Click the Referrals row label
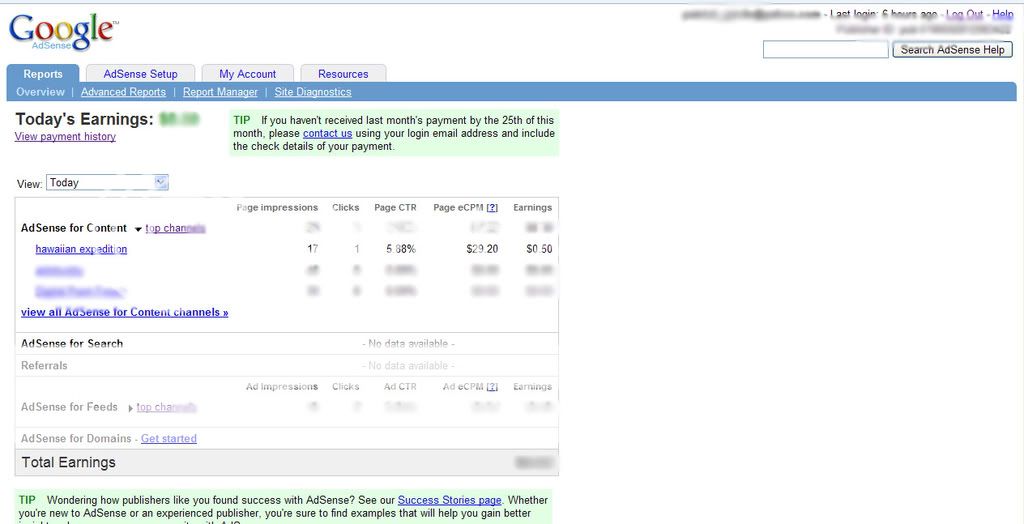1024x524 pixels. pos(44,365)
